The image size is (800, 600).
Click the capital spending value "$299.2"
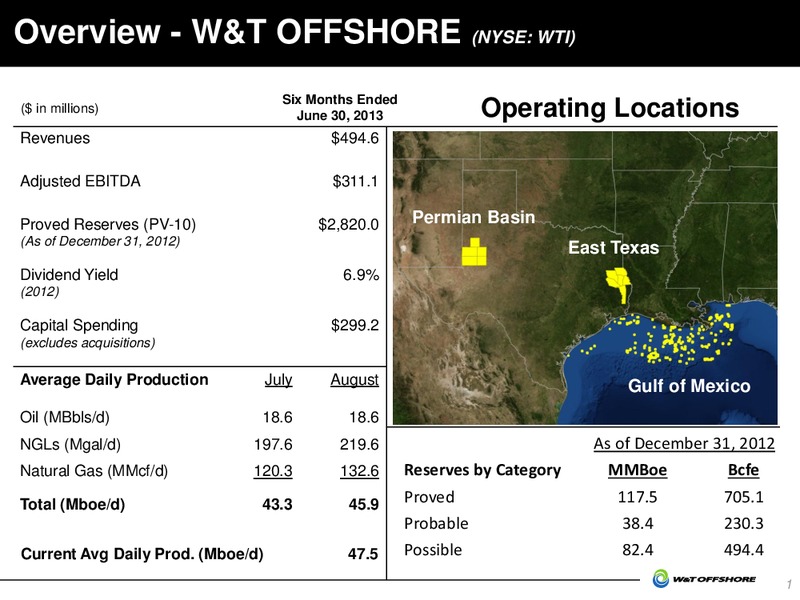355,325
